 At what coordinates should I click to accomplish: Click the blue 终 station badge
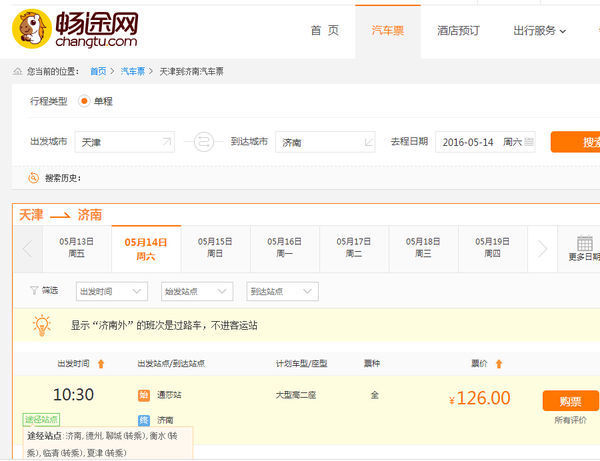point(144,420)
